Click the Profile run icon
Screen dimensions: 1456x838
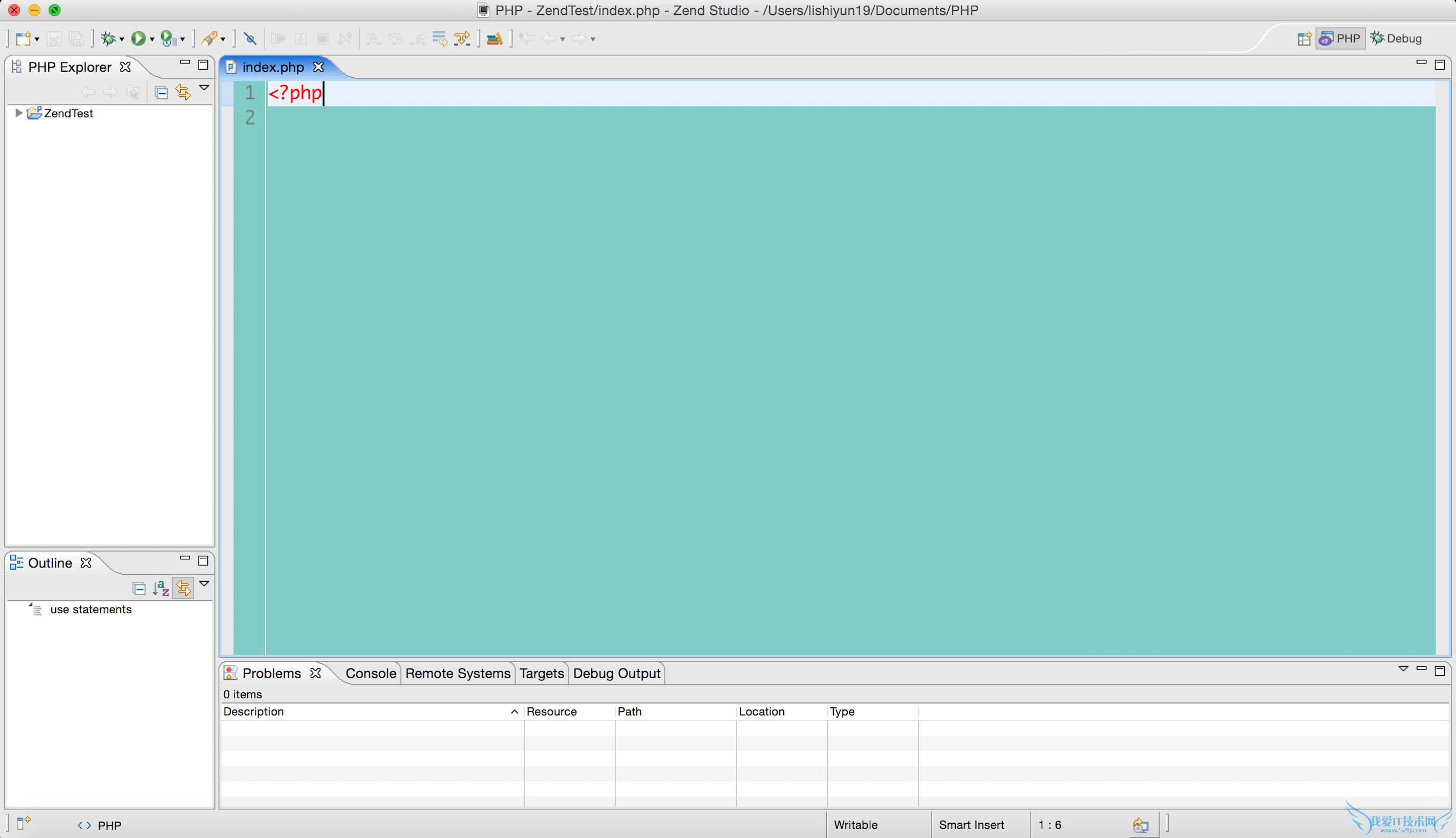pyautogui.click(x=167, y=38)
